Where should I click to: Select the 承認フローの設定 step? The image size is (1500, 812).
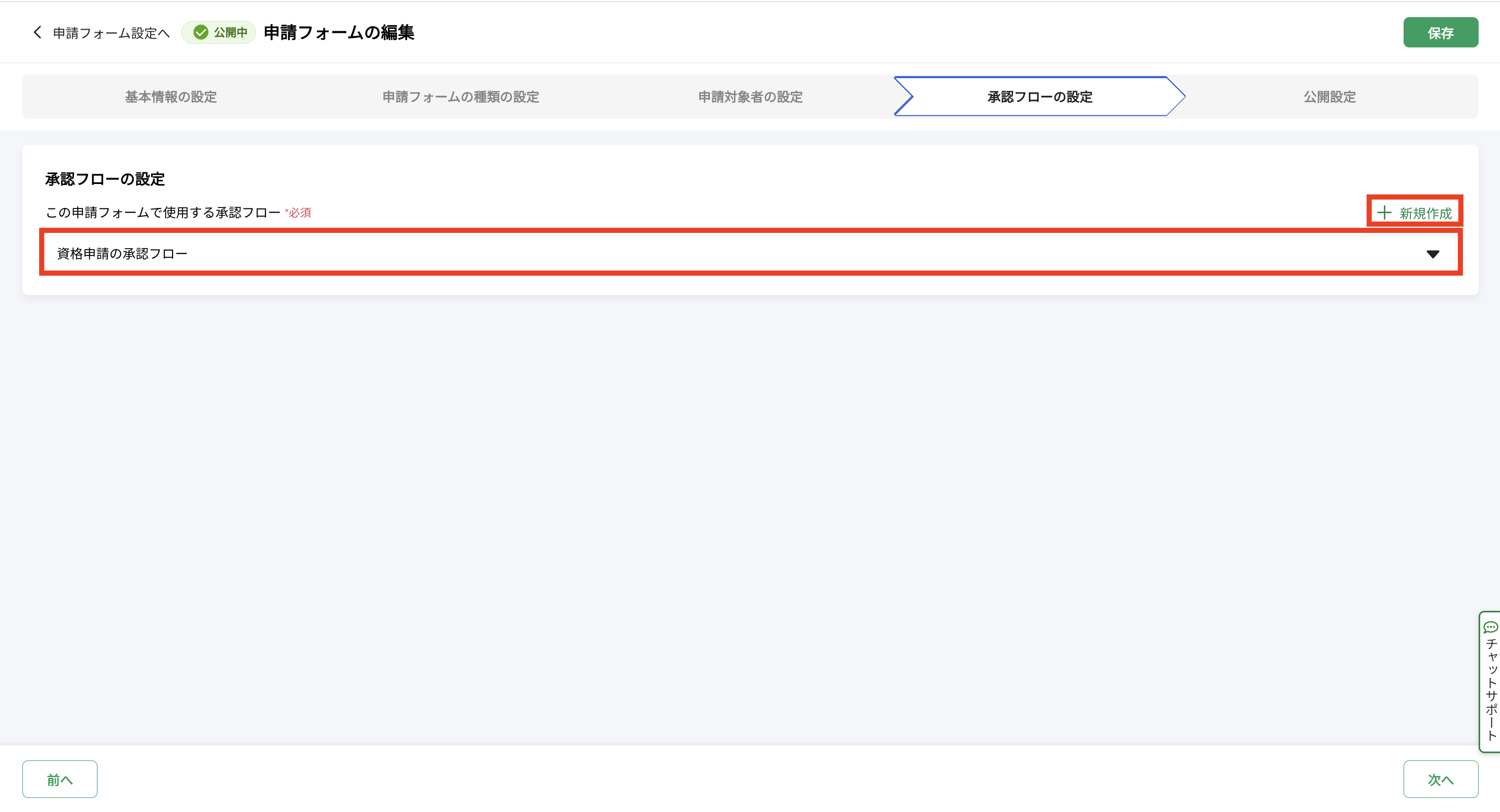(1039, 97)
